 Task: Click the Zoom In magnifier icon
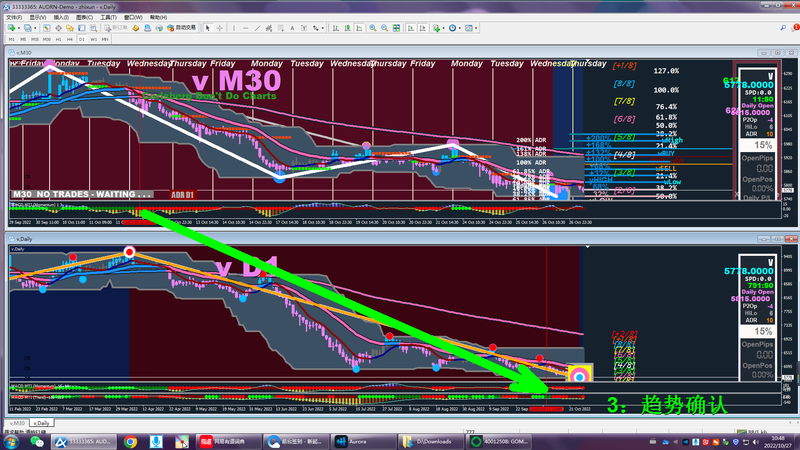pos(373,28)
